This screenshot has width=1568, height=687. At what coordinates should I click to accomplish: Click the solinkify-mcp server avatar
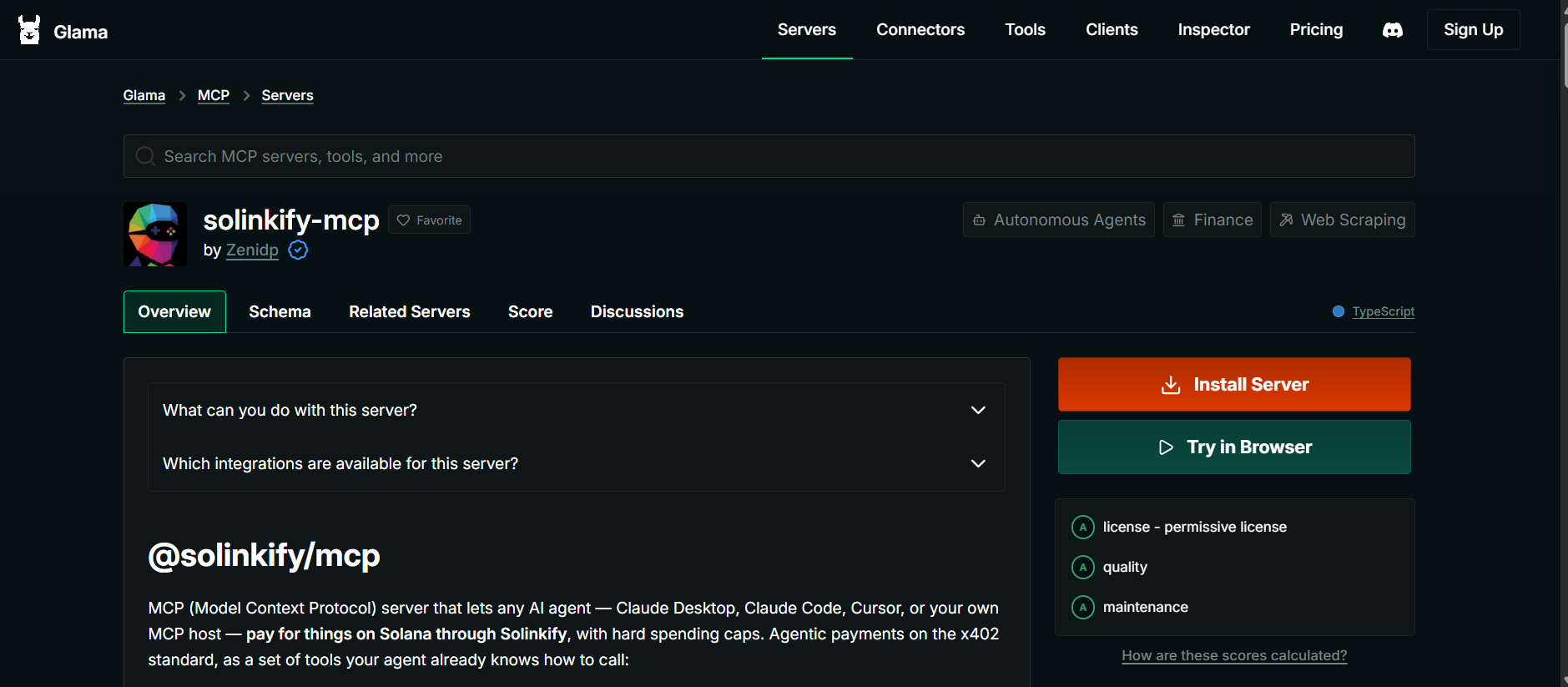pos(155,235)
